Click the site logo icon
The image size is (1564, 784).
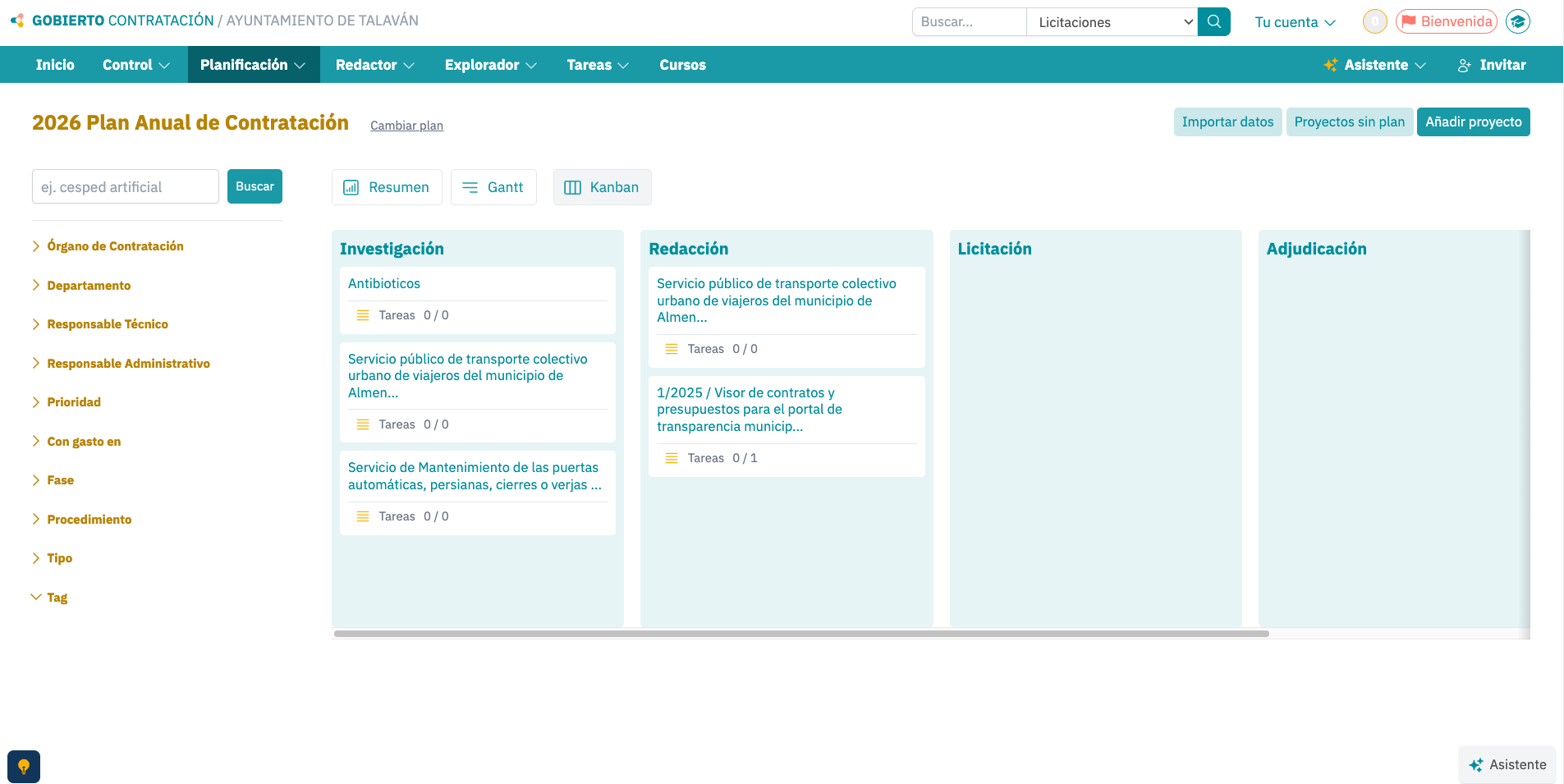click(x=17, y=21)
